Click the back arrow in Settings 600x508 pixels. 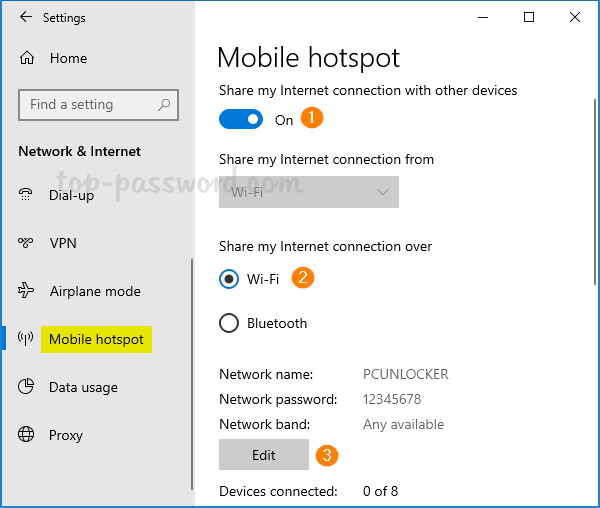coord(26,17)
